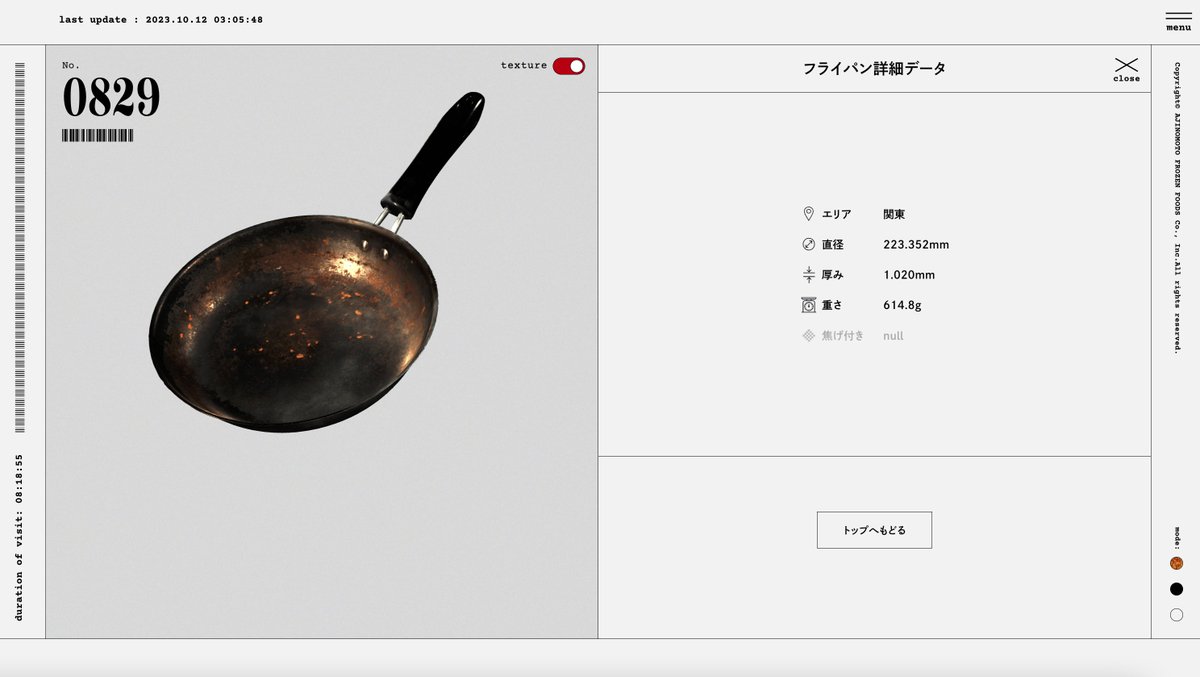Click the 焦げ付き label
The height and width of the screenshot is (677, 1200).
843,336
